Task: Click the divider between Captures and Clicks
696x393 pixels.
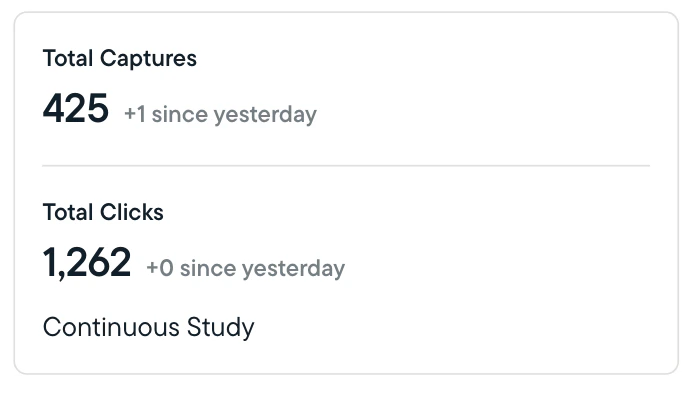Action: 346,166
